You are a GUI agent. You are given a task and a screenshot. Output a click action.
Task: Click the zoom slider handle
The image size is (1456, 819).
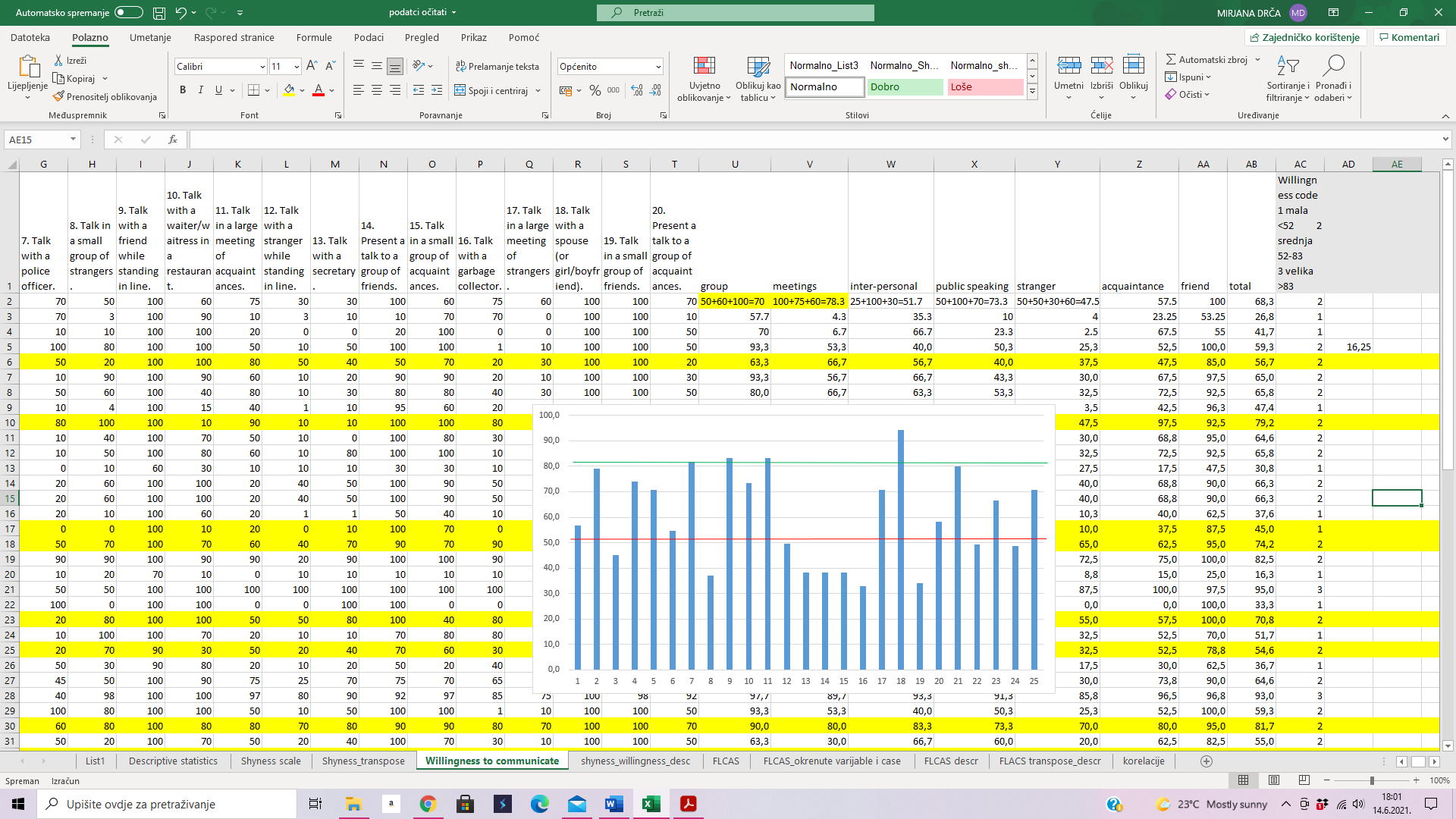(x=1372, y=780)
